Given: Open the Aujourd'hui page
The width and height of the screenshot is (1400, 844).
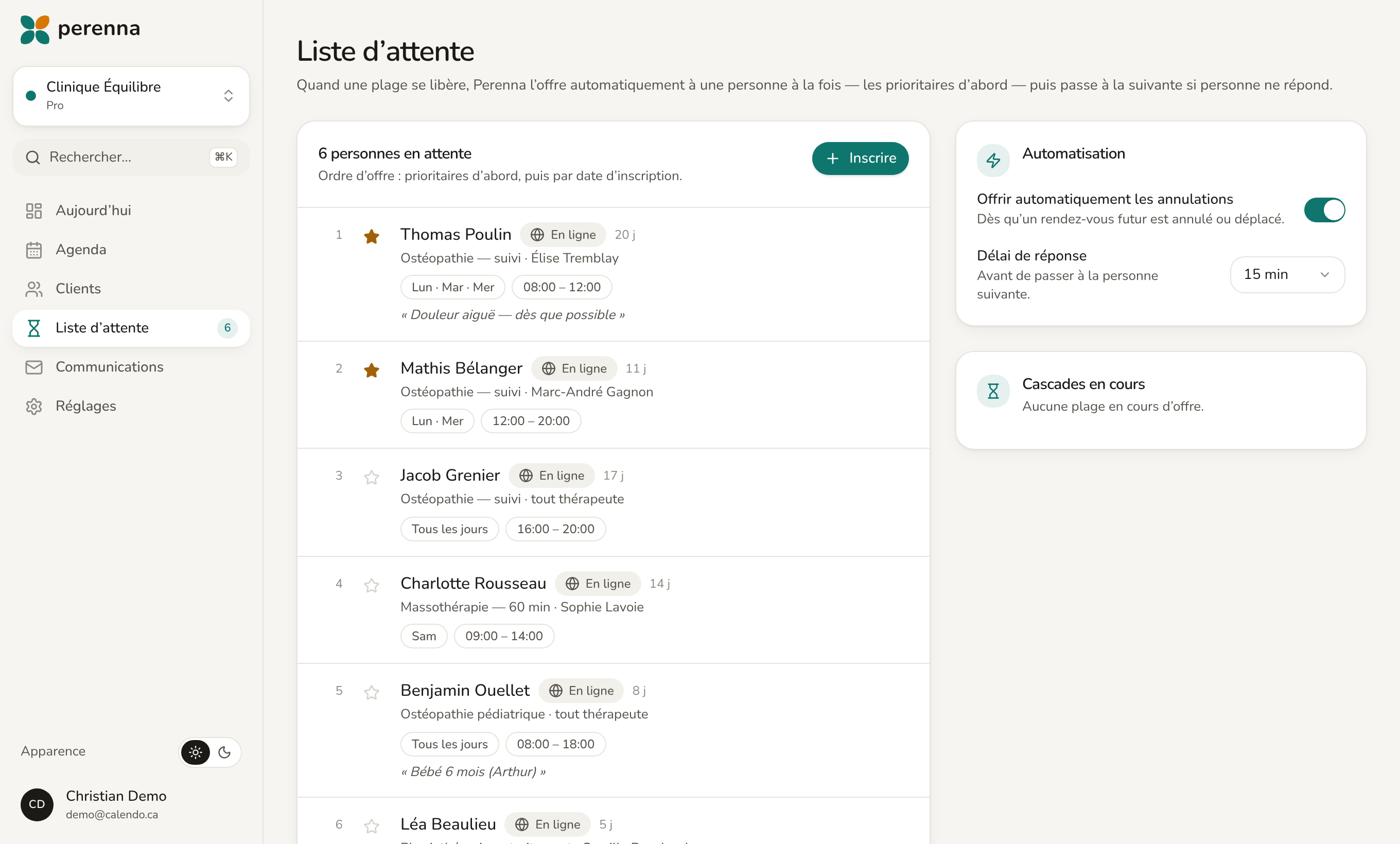Looking at the screenshot, I should [131, 210].
